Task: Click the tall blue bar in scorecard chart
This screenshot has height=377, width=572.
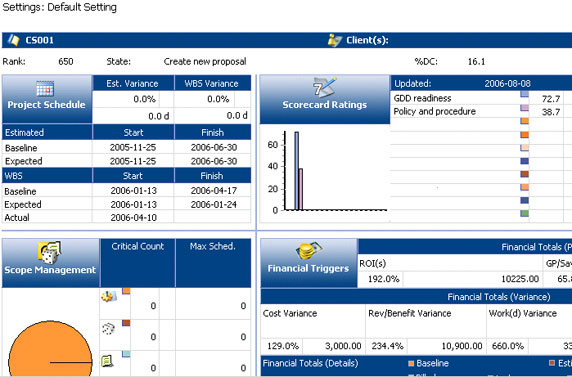Action: tap(297, 171)
